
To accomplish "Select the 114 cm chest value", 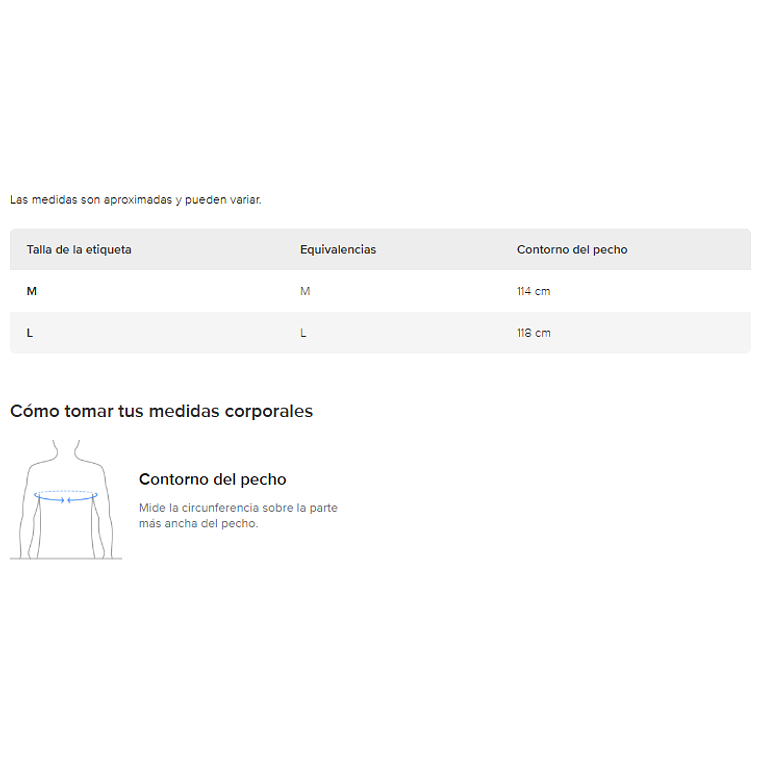I will pos(534,291).
